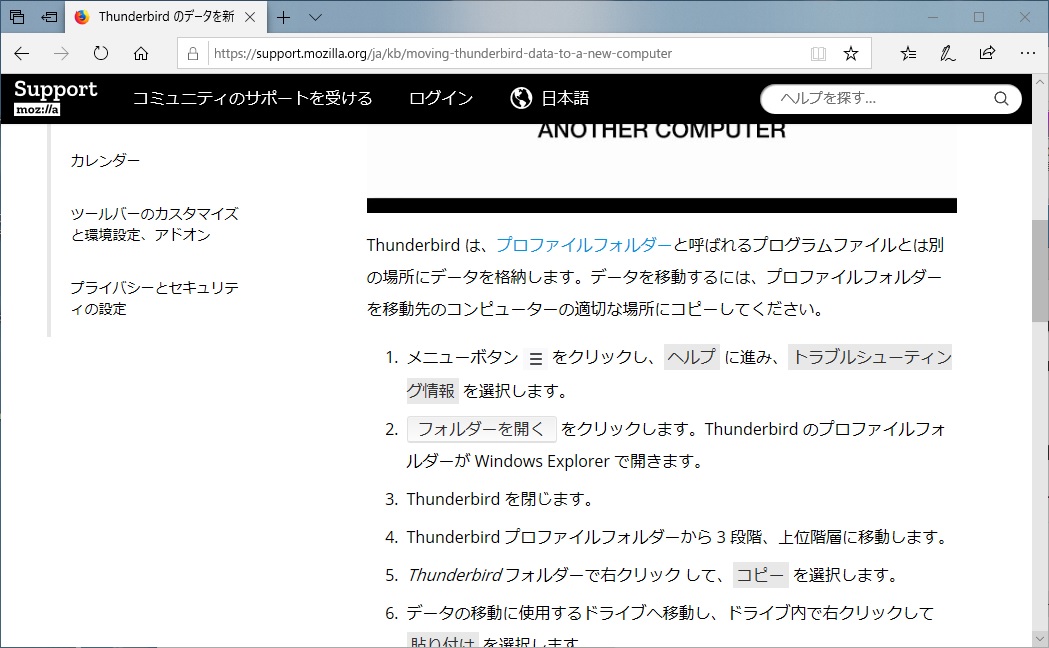Click the scrollbar up arrow
The width and height of the screenshot is (1049, 648).
coord(1040,82)
